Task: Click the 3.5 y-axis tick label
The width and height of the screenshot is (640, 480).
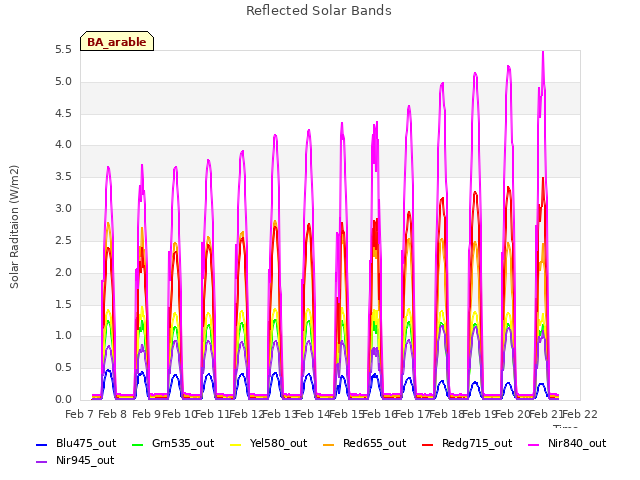Action: [63, 177]
